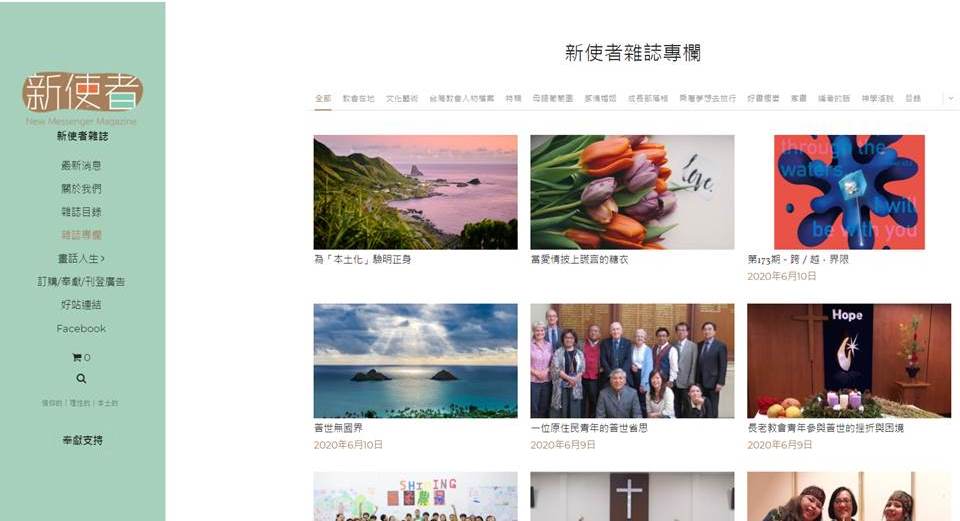Expand the category tabs overflow chevron
Viewport: 960px width, 521px height.
(951, 98)
